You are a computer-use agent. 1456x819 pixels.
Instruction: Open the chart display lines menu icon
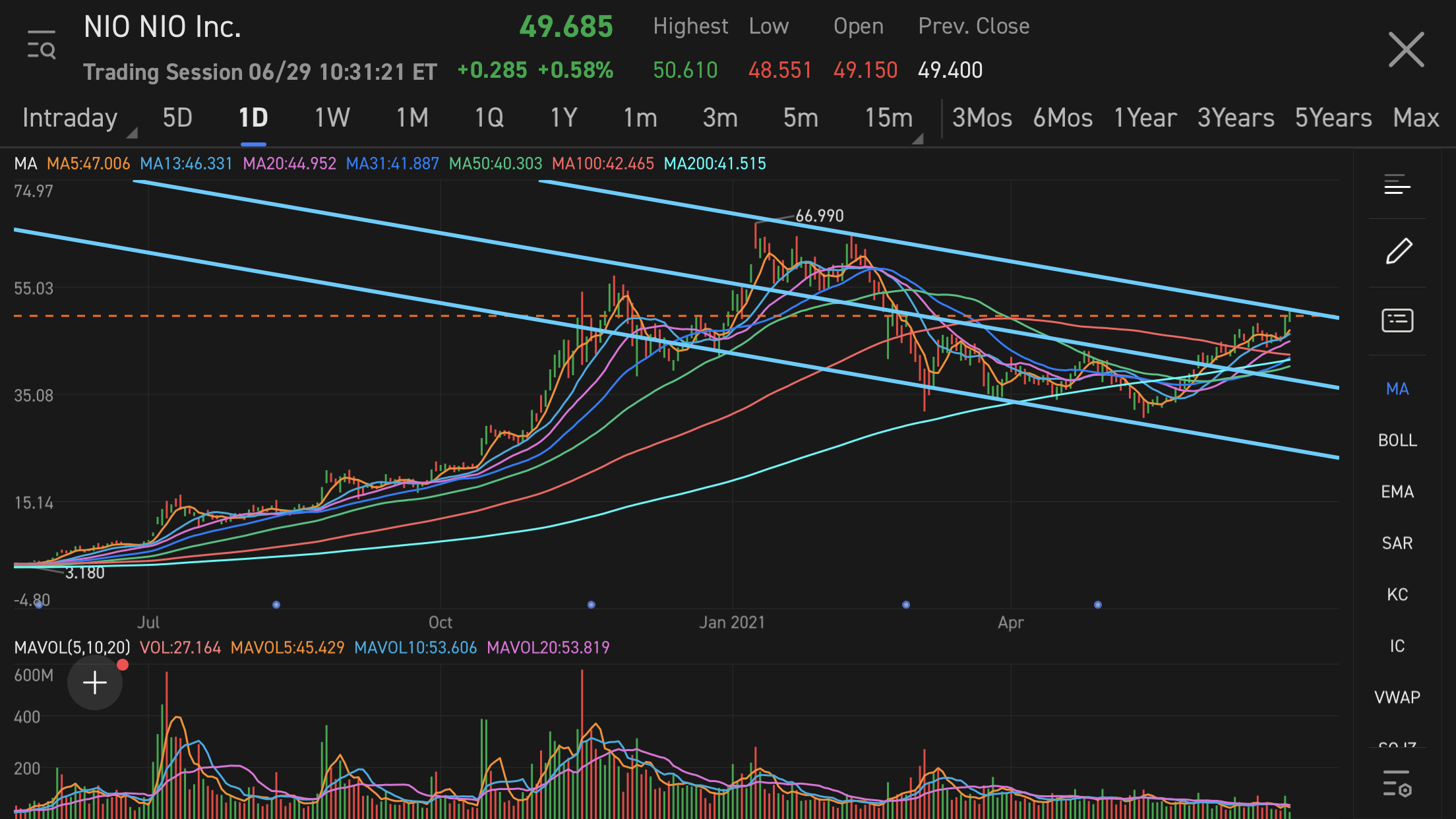click(1397, 185)
